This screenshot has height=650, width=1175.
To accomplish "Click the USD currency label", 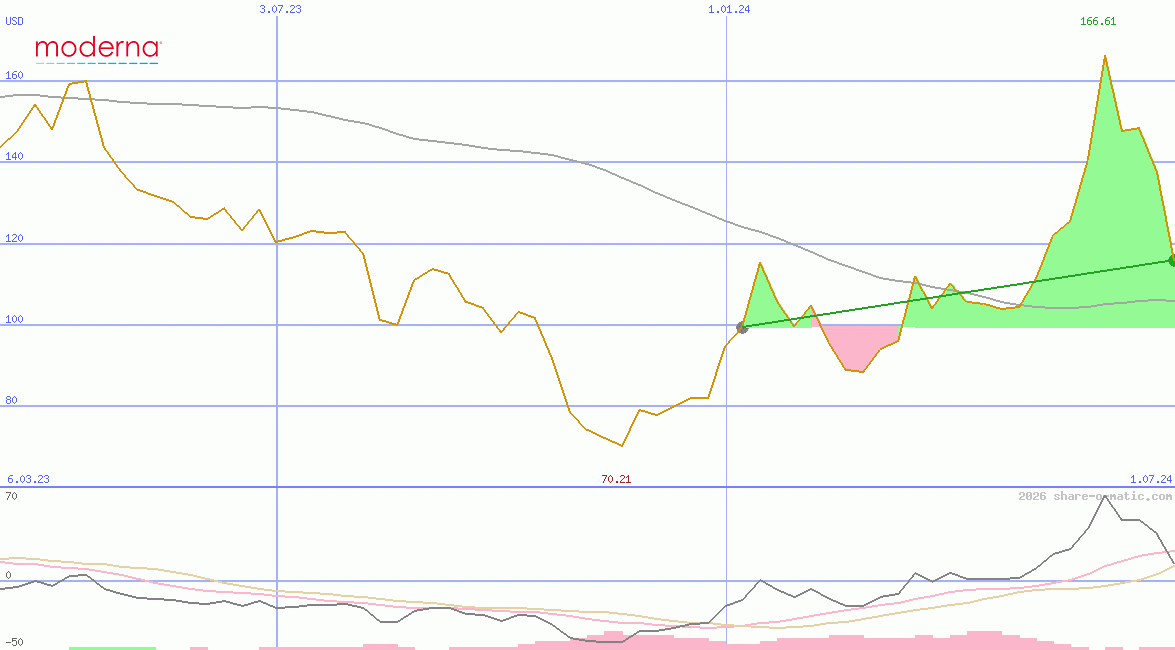I will (x=15, y=20).
